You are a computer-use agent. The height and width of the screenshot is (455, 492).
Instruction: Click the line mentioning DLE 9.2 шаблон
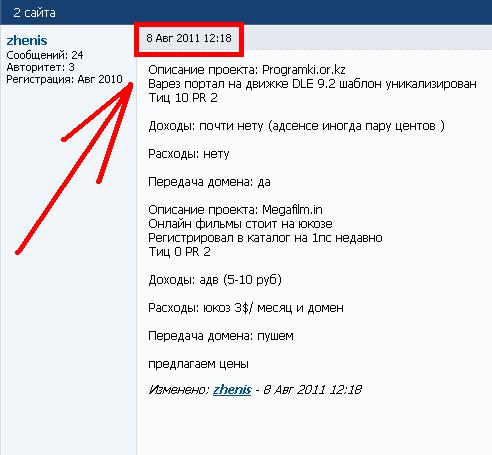(x=312, y=84)
